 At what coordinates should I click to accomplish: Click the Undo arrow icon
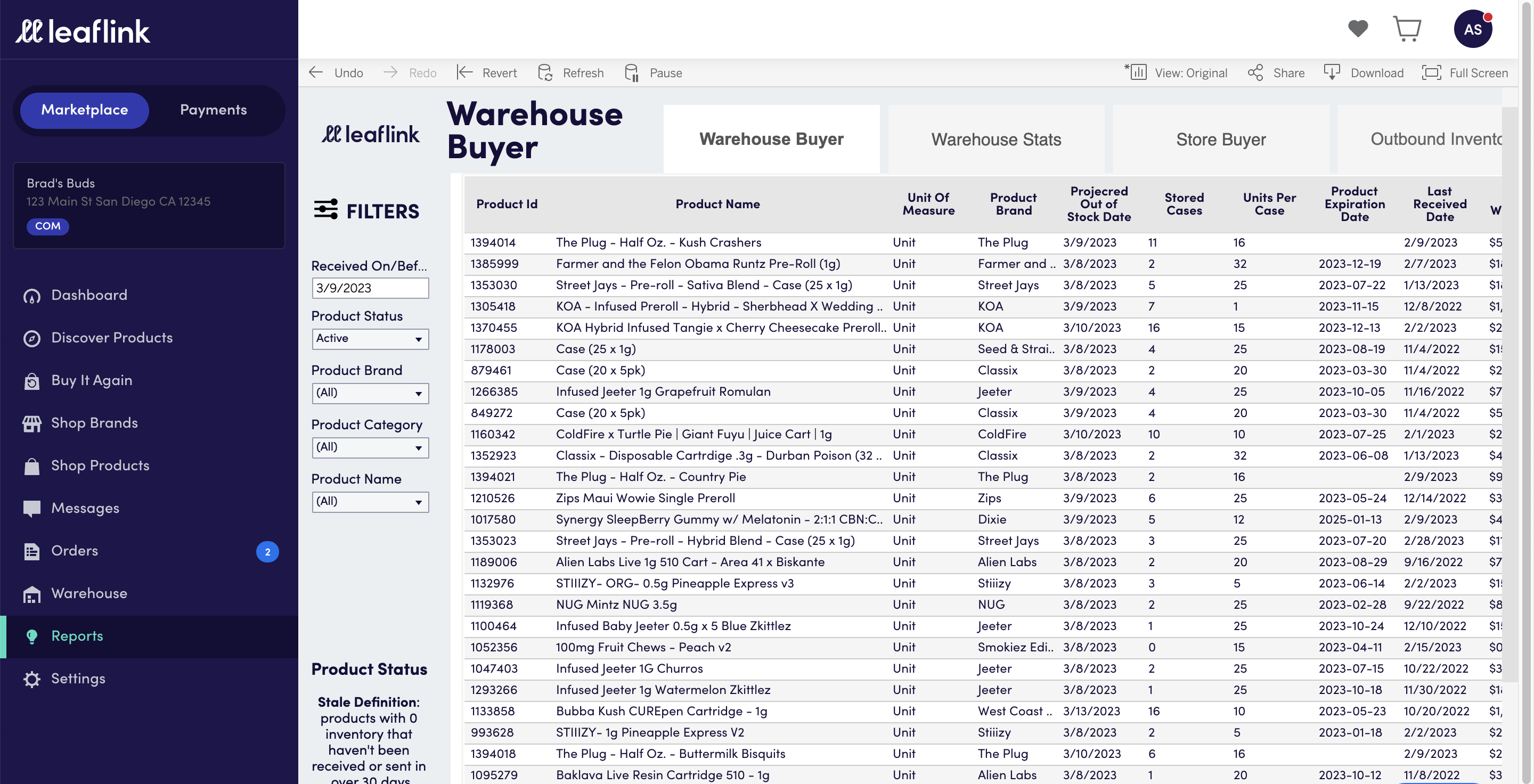(316, 72)
